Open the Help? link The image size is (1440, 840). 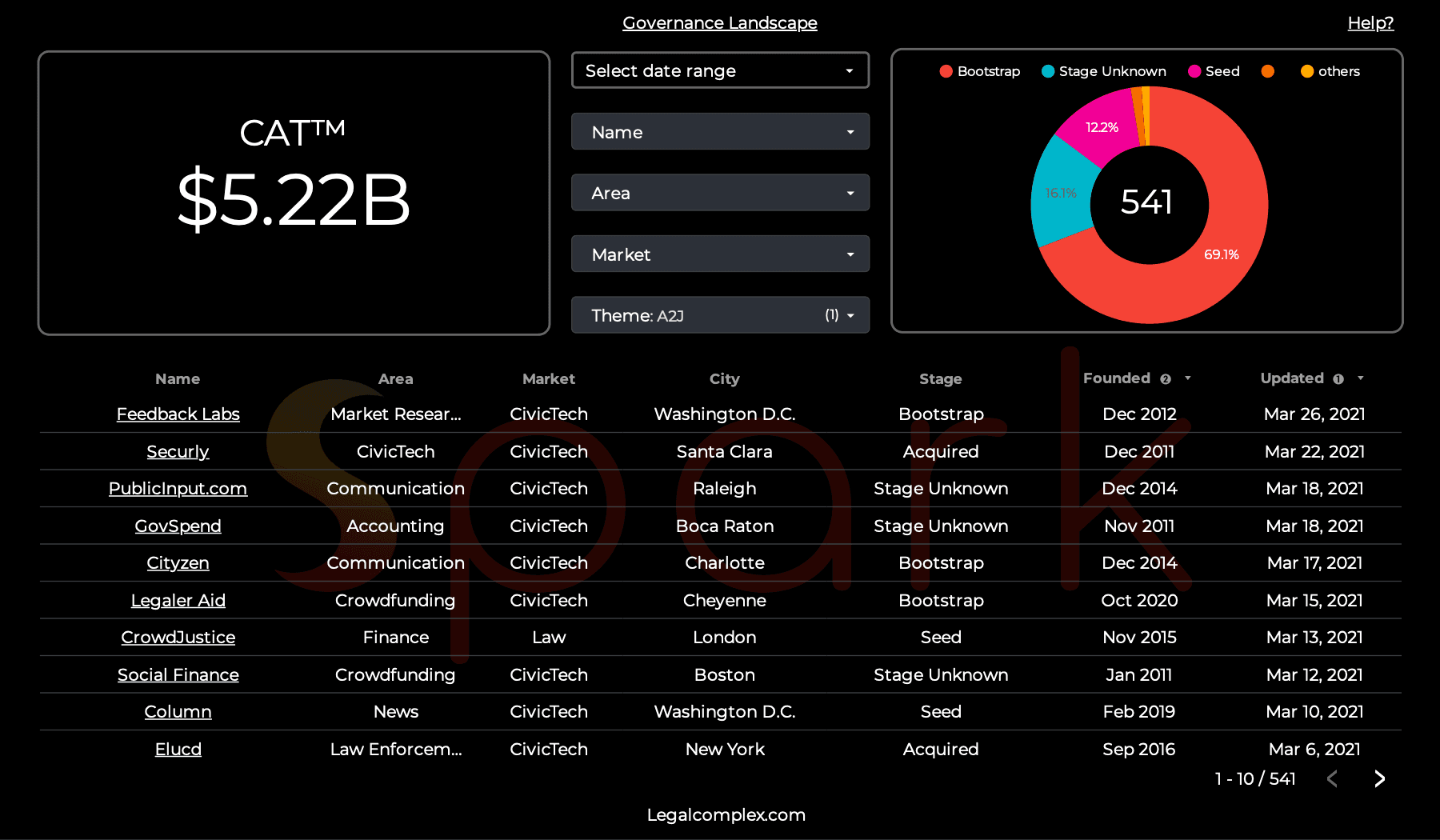(x=1370, y=23)
